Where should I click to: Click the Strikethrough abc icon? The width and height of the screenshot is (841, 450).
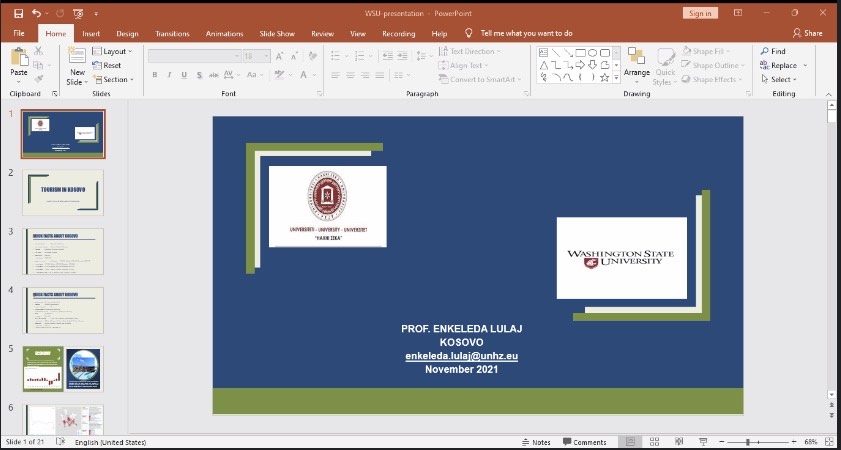pos(213,75)
